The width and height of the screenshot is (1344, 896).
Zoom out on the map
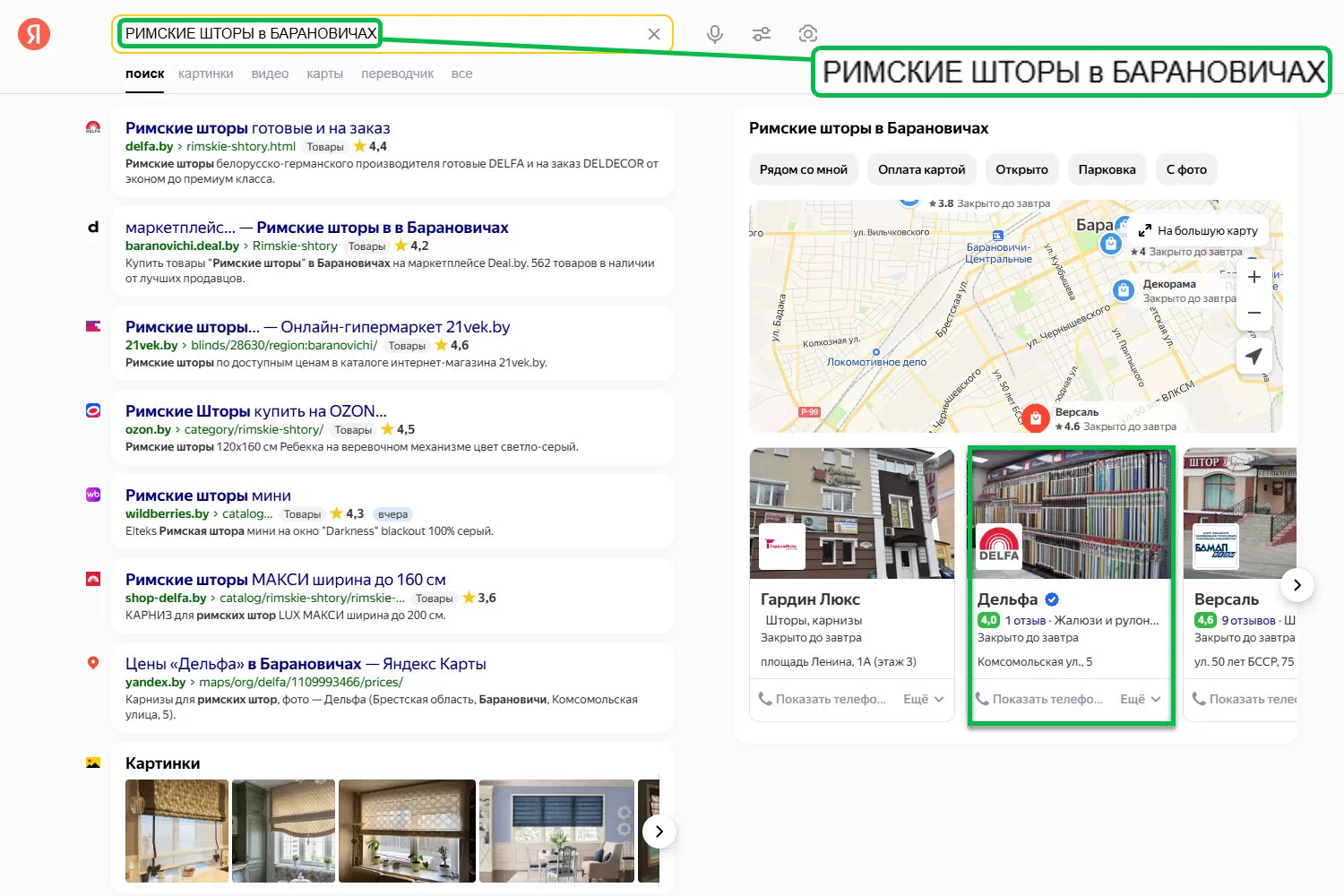(1254, 313)
